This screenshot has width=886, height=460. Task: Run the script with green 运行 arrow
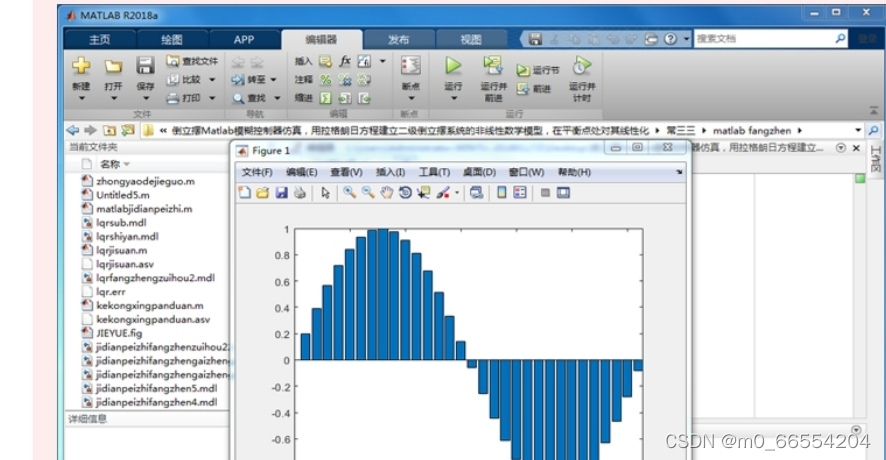click(453, 66)
